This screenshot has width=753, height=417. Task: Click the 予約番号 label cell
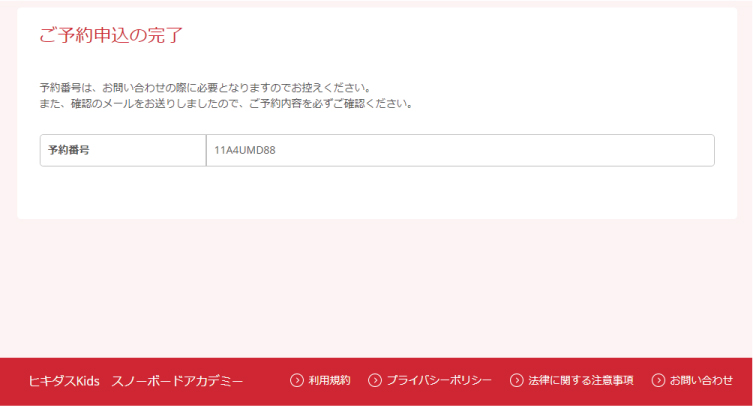[x=123, y=150]
